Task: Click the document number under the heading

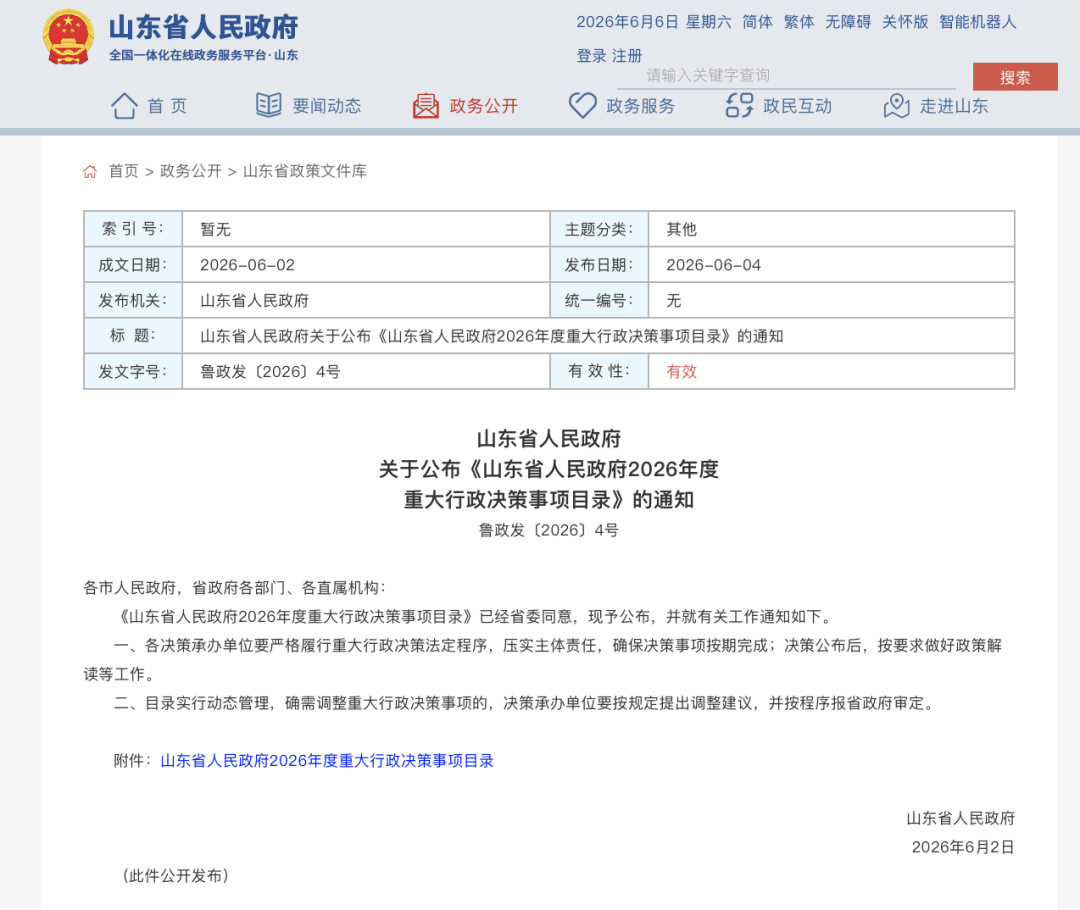Action: click(x=549, y=530)
